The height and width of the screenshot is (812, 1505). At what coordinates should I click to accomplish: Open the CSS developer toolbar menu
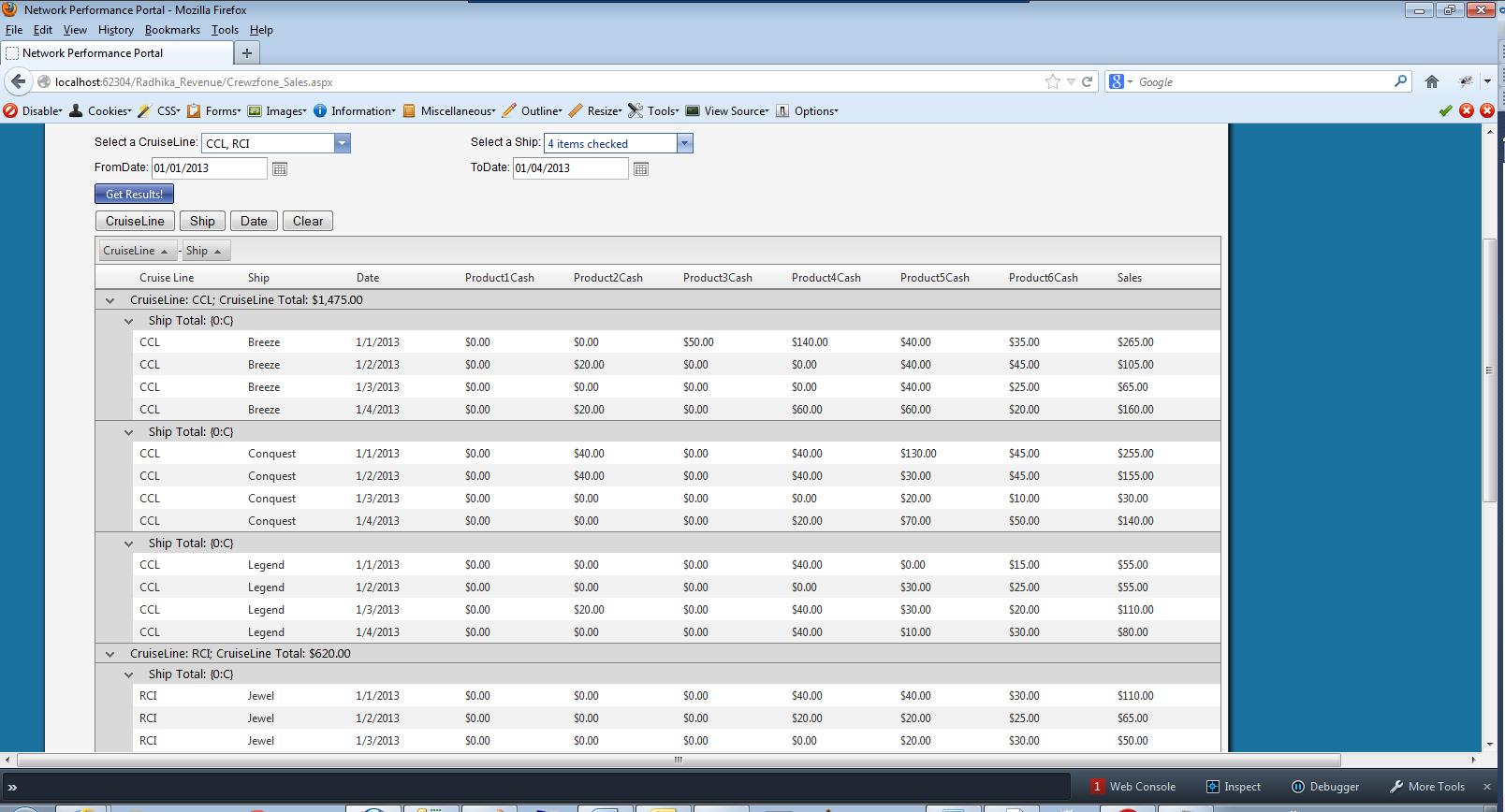[x=159, y=110]
